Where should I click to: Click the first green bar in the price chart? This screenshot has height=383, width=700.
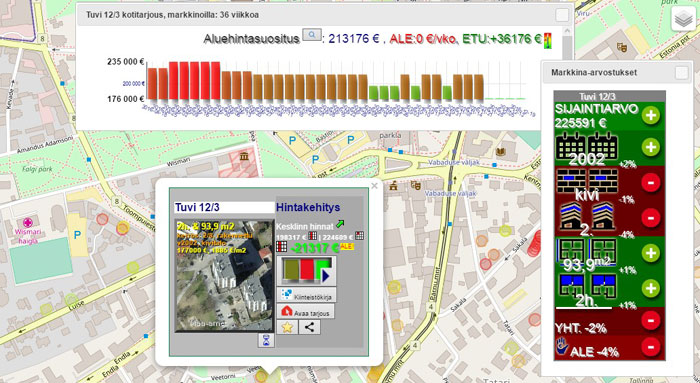pyautogui.click(x=374, y=93)
